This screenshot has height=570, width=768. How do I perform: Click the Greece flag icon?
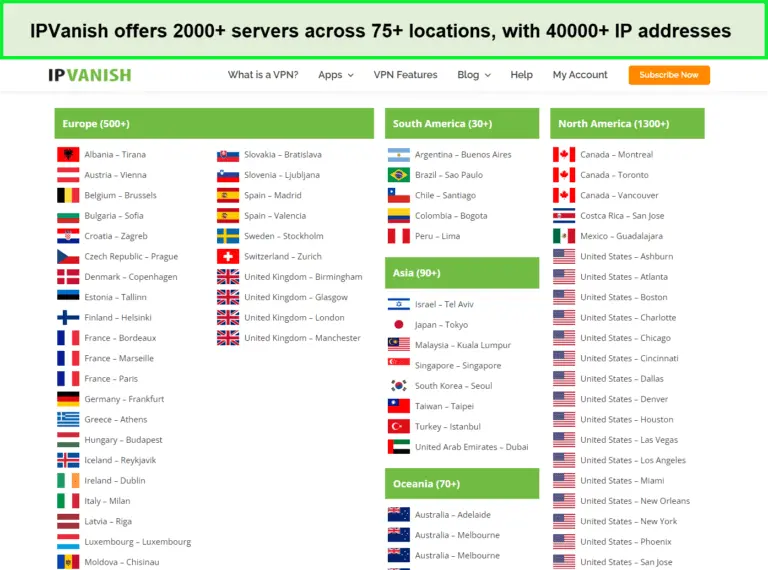click(68, 420)
